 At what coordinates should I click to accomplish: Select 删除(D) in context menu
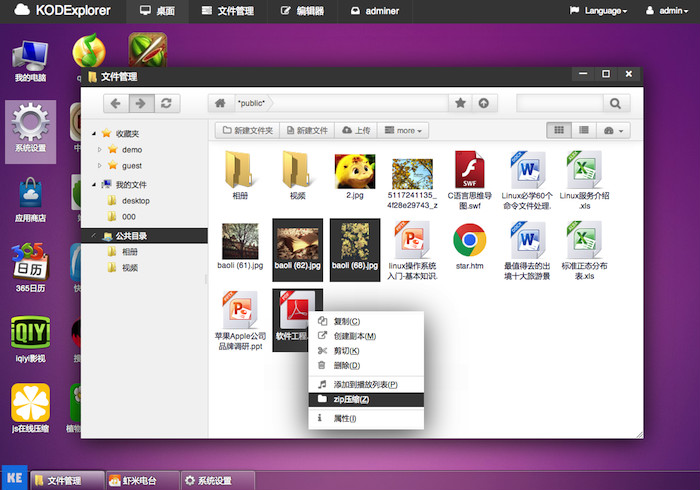[x=366, y=365]
